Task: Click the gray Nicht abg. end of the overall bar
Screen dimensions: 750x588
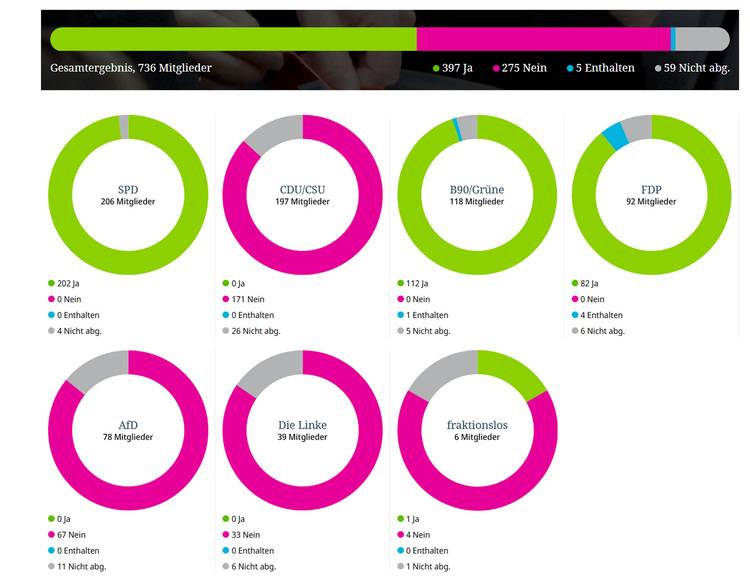Action: (x=702, y=39)
